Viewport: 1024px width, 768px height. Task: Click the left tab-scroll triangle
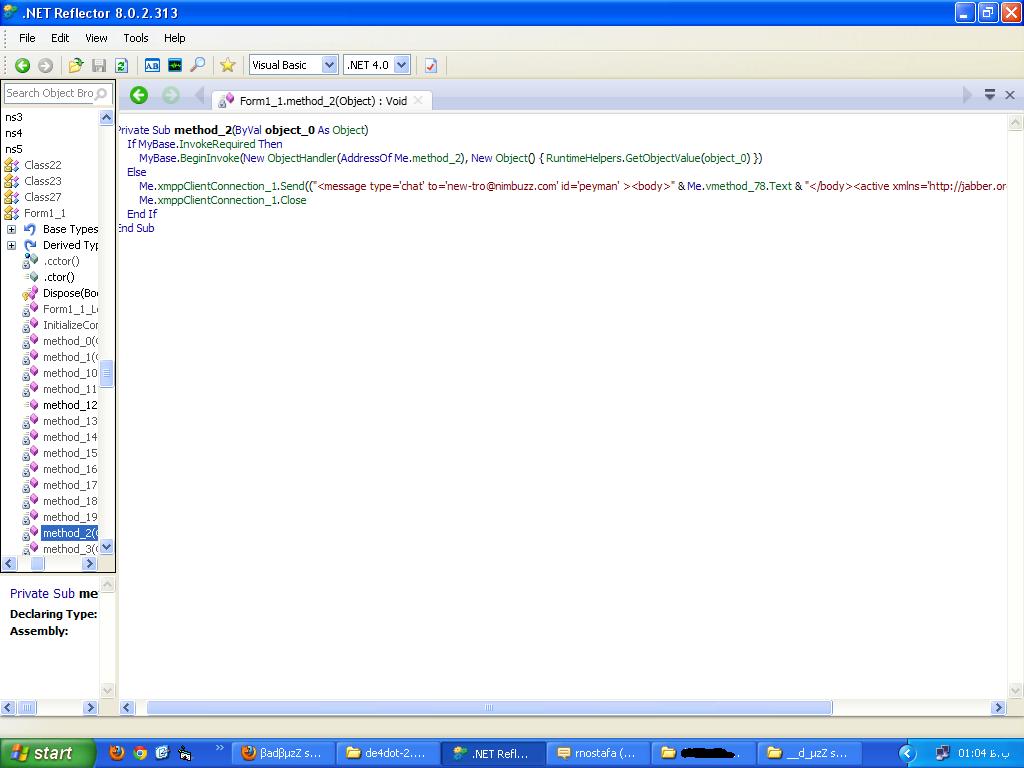click(x=199, y=95)
